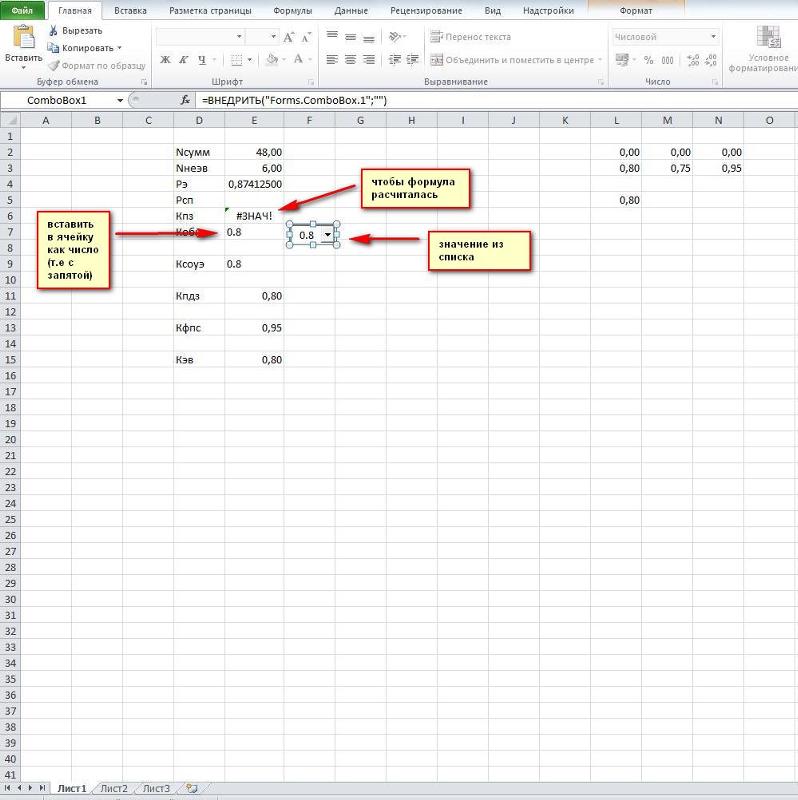Switch to the Review (Рецензирование) tab
Screen dimensions: 798x800
click(426, 10)
